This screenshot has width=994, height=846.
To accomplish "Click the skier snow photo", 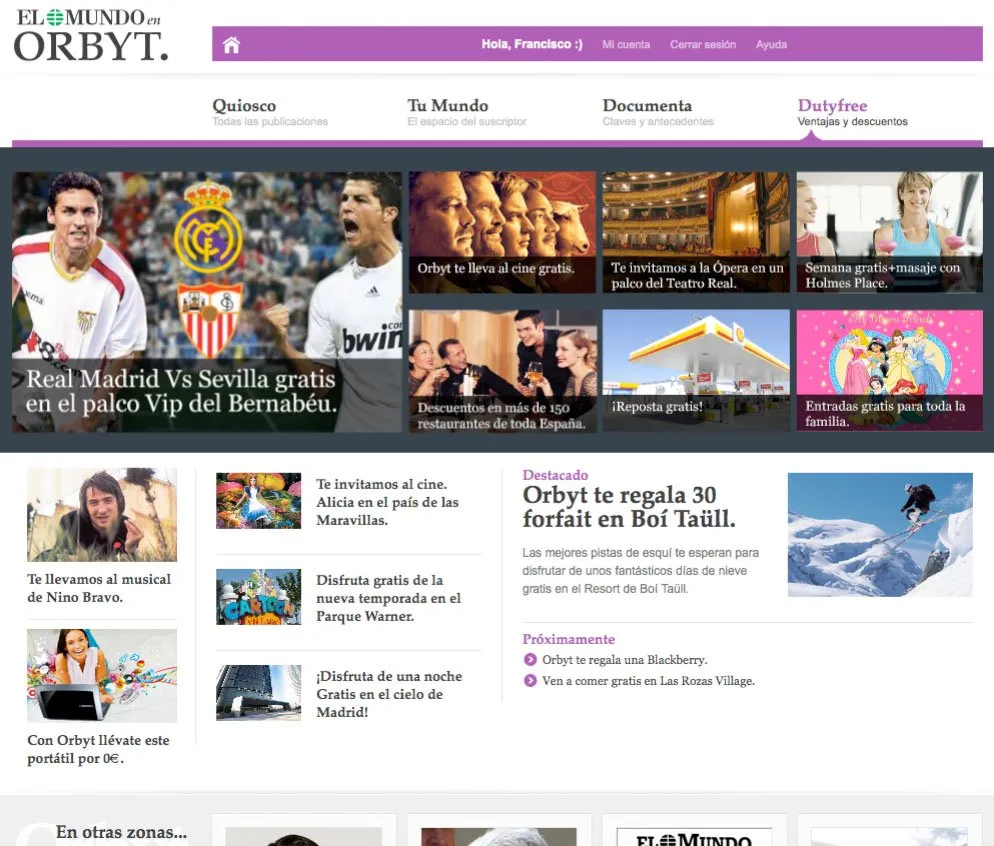I will [880, 535].
